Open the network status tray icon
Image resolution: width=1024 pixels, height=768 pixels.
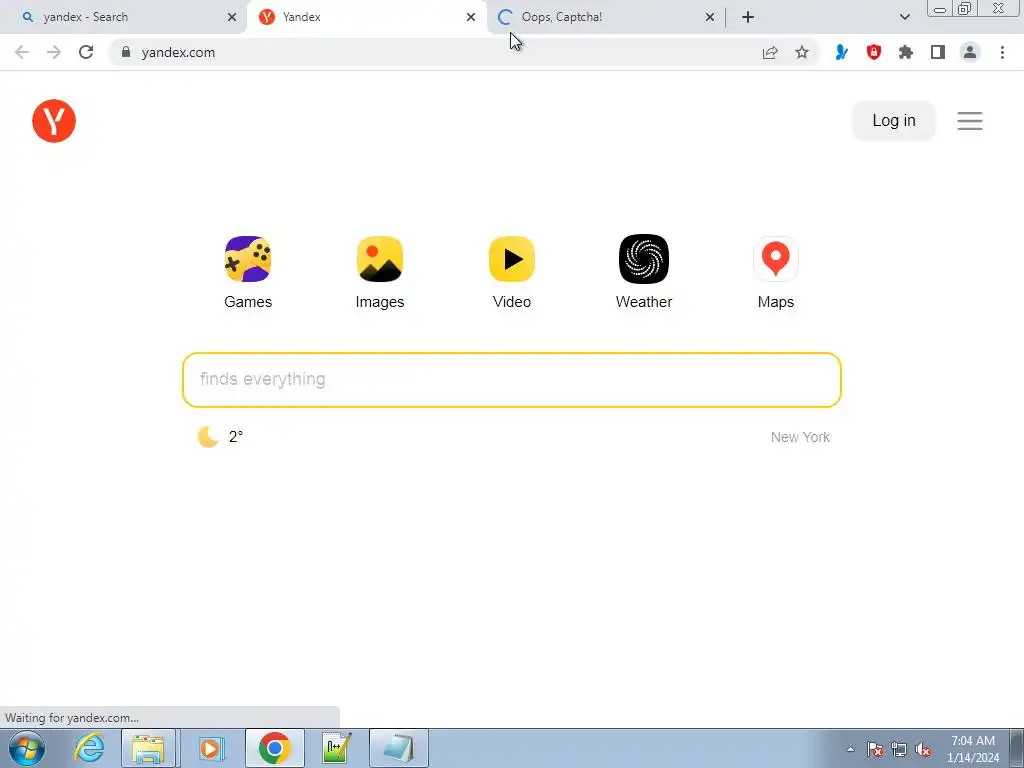[899, 749]
